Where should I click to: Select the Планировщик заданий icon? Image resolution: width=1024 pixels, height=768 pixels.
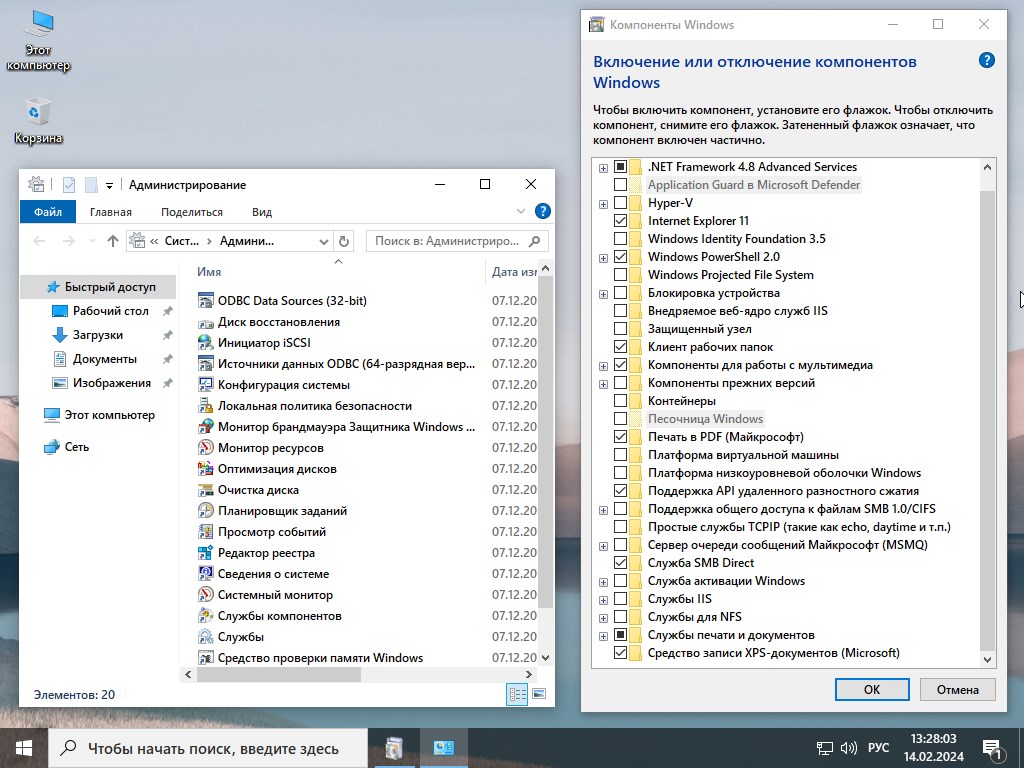(206, 511)
